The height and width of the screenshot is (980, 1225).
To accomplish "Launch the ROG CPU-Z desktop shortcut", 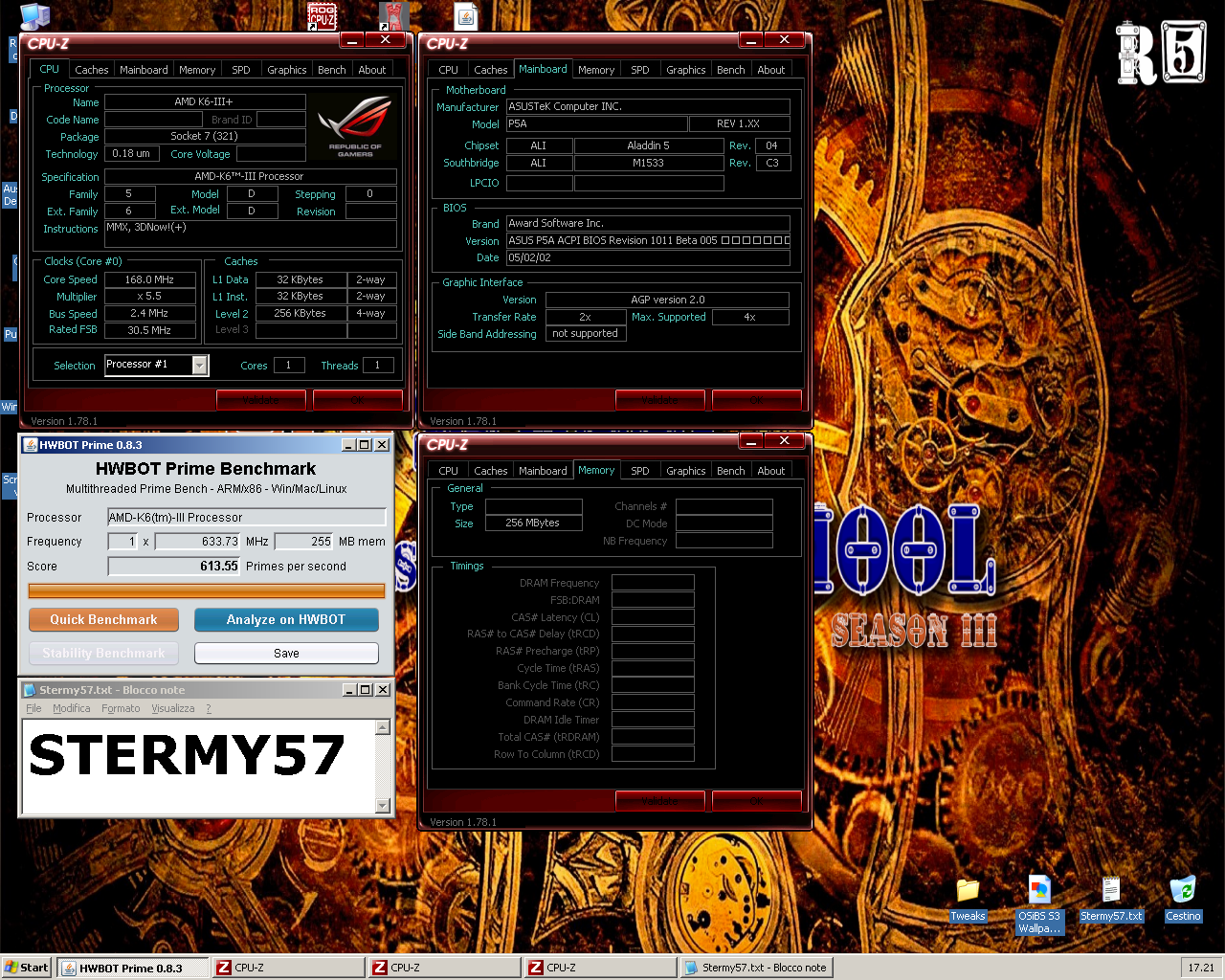I will tap(322, 15).
